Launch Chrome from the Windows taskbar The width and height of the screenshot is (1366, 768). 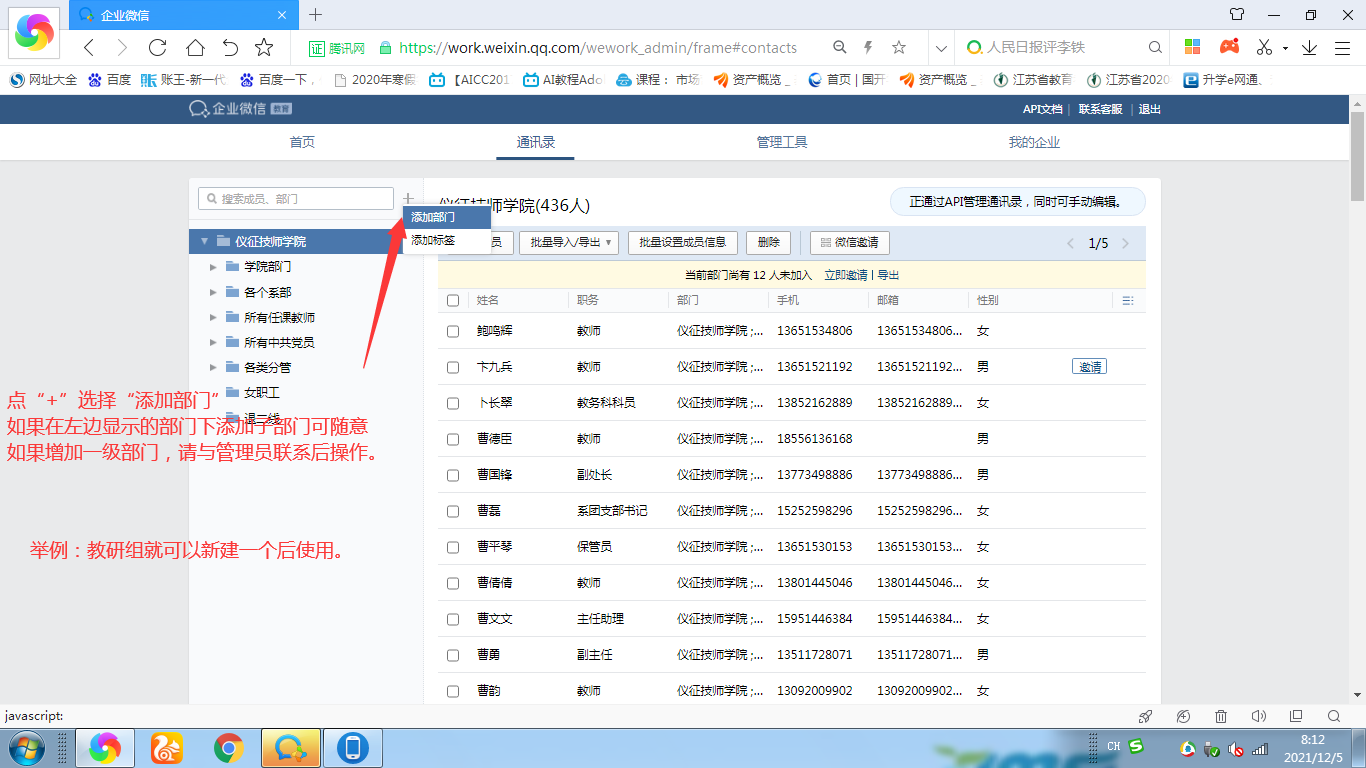tap(229, 747)
